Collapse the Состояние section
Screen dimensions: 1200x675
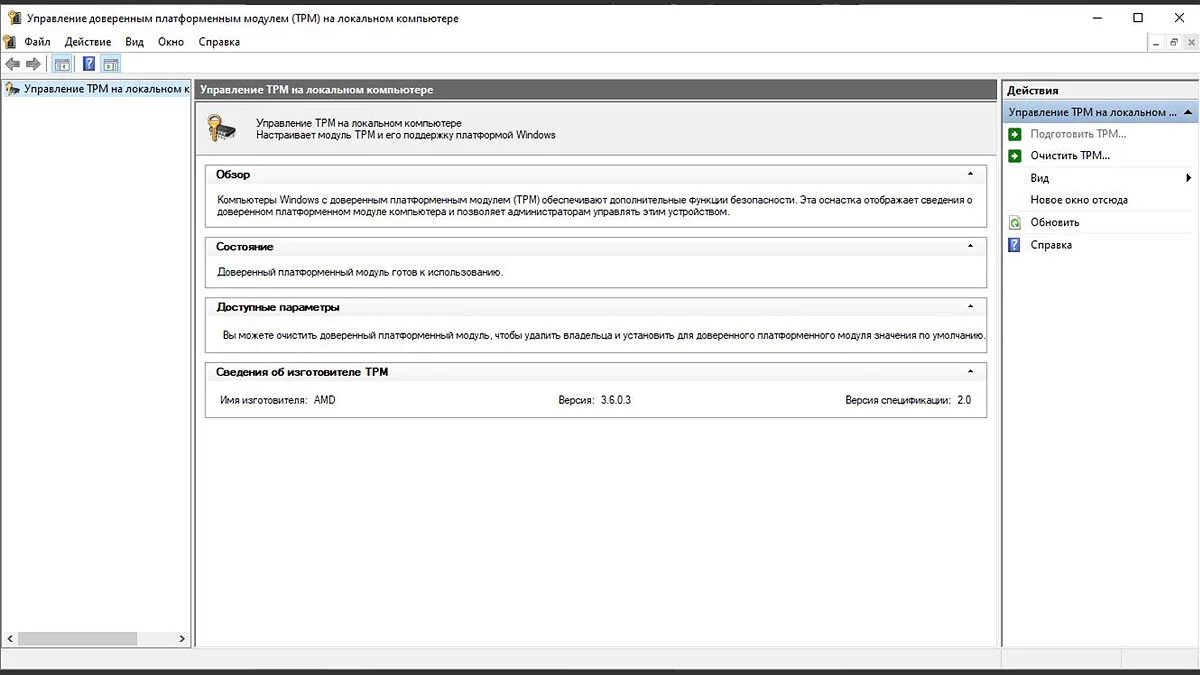click(x=970, y=246)
